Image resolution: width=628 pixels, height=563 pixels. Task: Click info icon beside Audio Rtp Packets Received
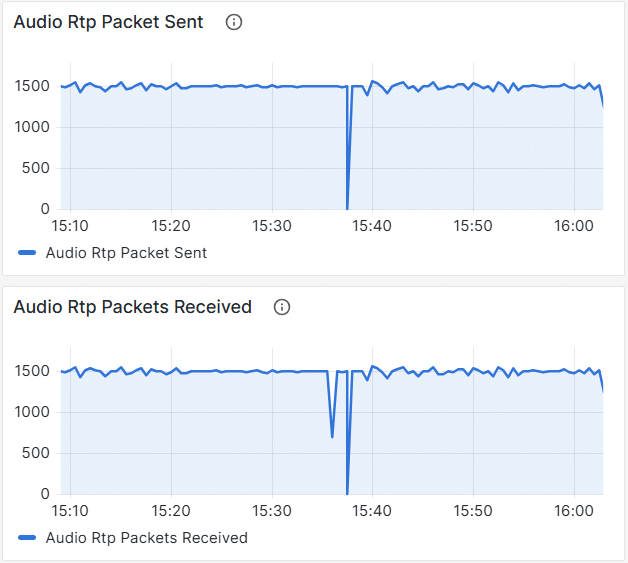[282, 307]
